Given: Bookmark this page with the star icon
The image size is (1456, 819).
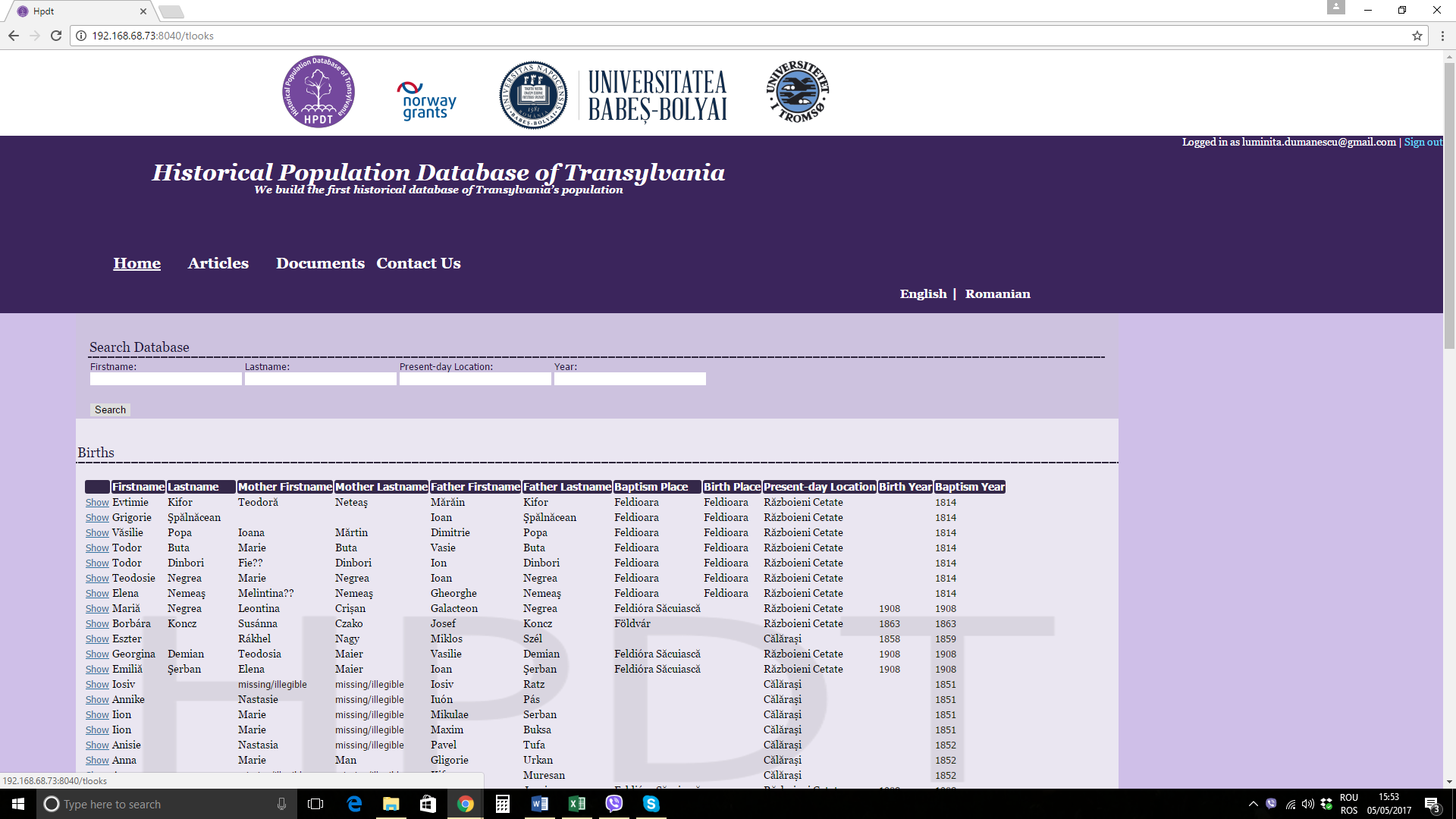Looking at the screenshot, I should click(x=1417, y=36).
